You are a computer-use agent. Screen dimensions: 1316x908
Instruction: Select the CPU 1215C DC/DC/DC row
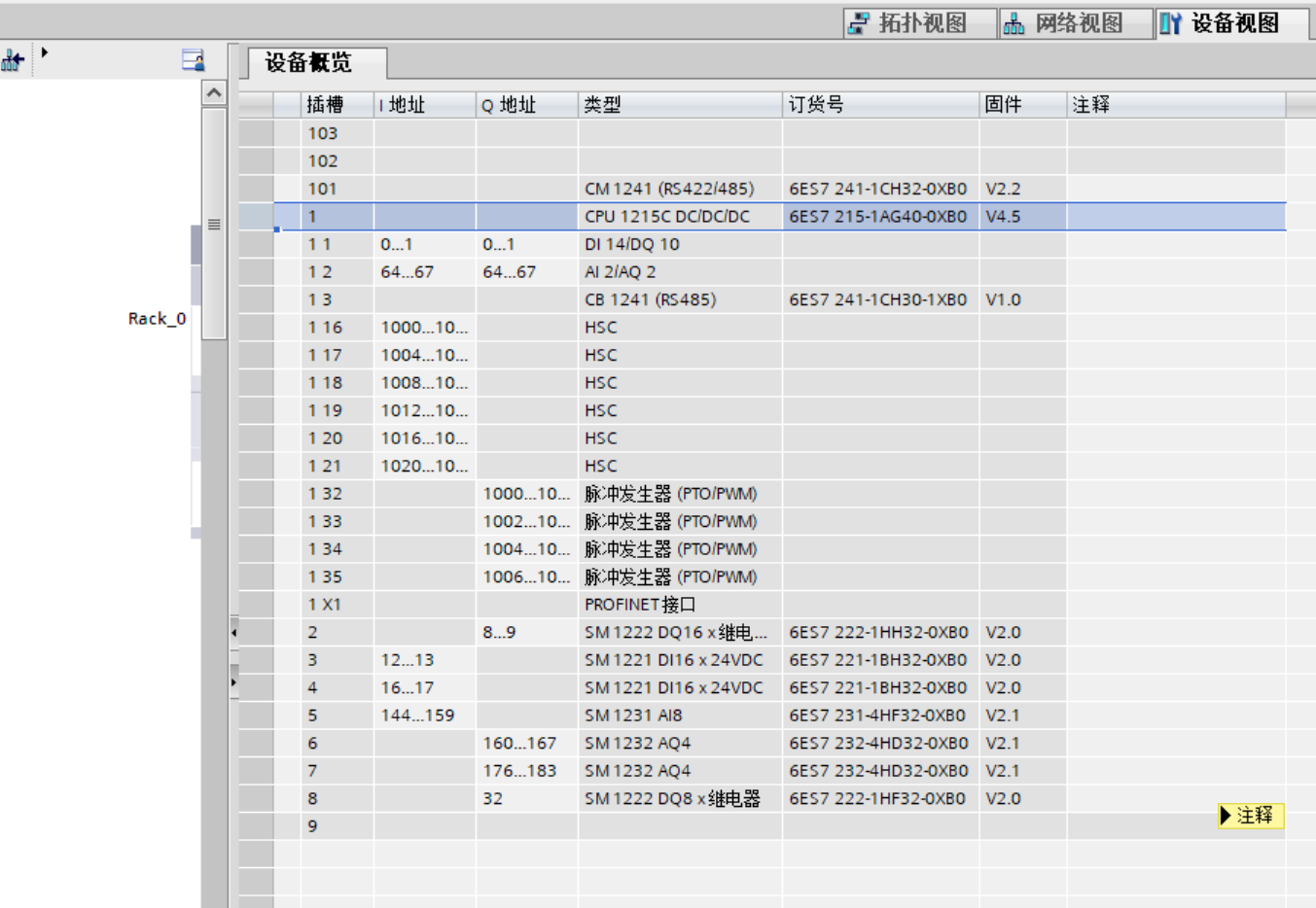[666, 217]
